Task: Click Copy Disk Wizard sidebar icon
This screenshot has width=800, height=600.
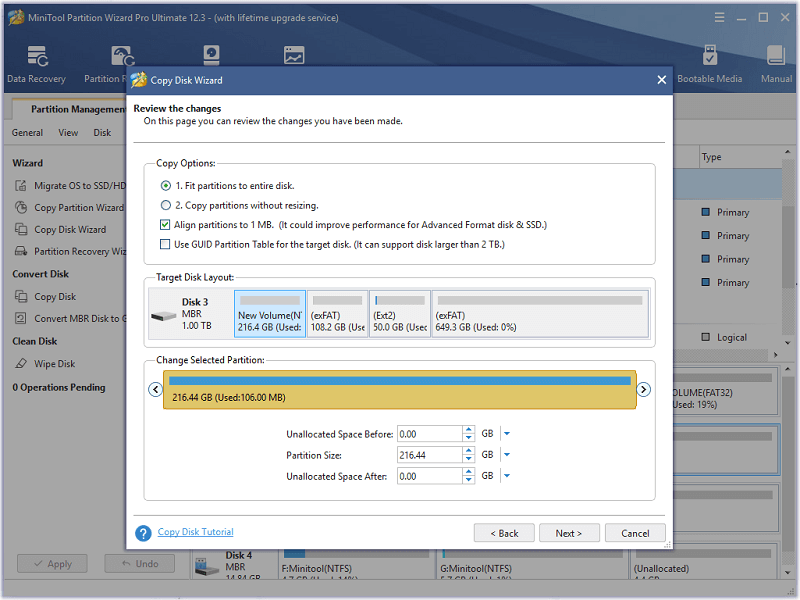Action: point(20,229)
